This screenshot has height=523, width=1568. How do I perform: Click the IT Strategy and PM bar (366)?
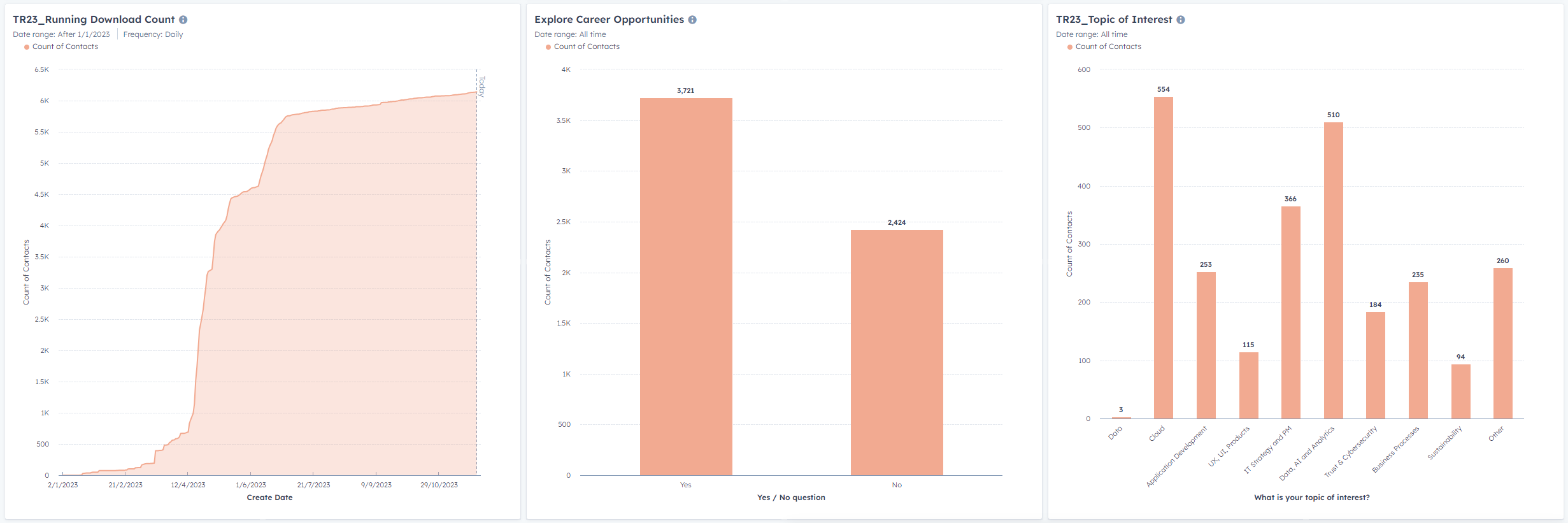coord(1291,312)
